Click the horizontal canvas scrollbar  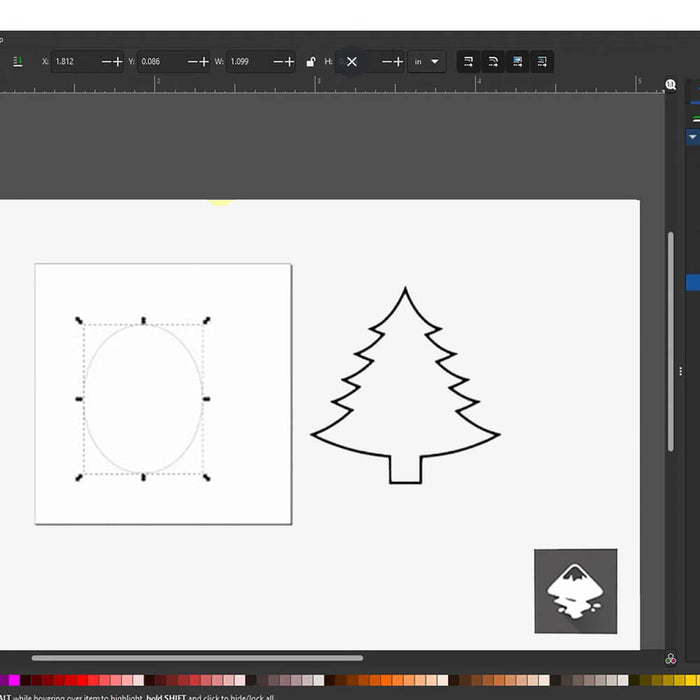coord(197,658)
